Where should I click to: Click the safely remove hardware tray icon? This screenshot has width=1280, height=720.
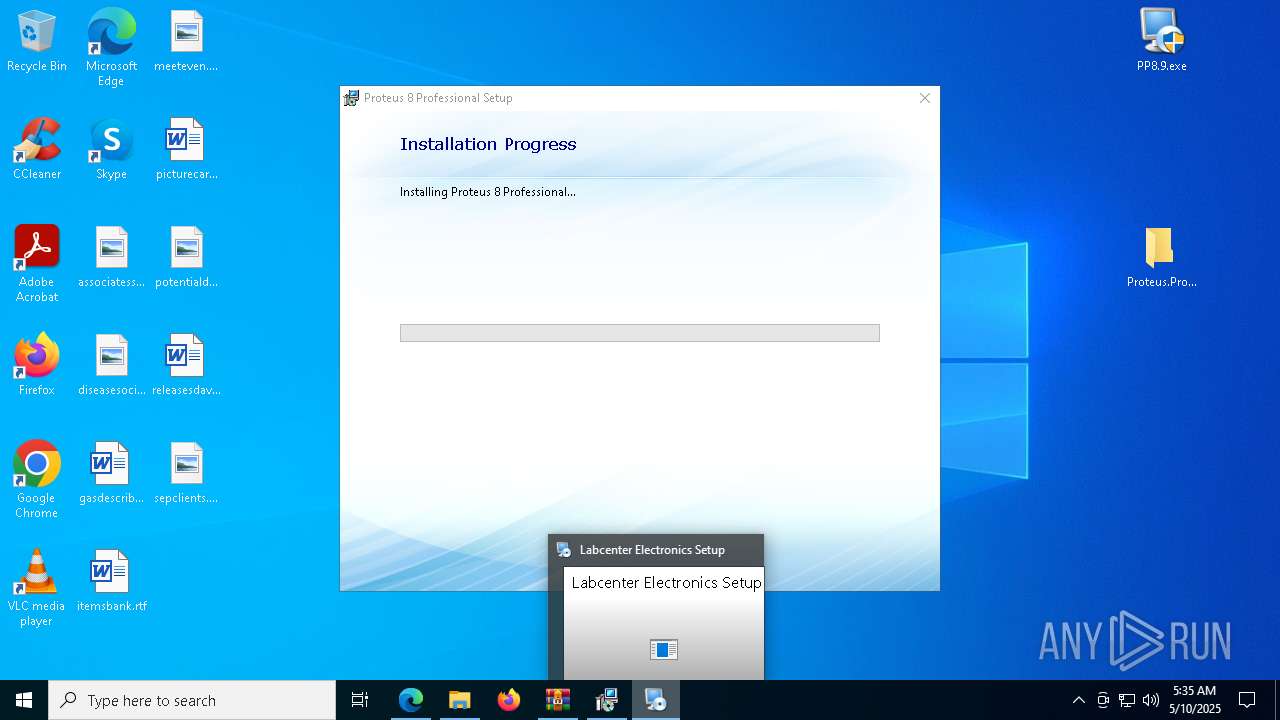click(1103, 700)
